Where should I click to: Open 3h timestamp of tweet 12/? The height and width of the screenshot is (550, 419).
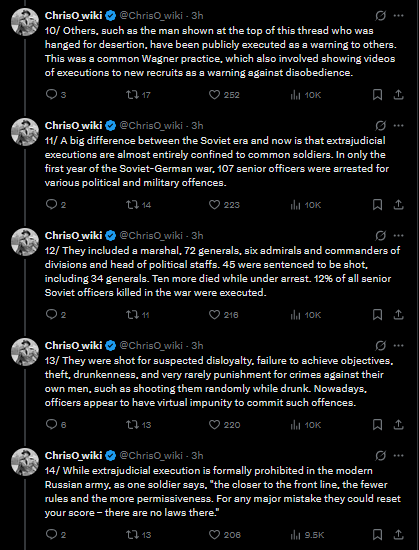click(197, 236)
